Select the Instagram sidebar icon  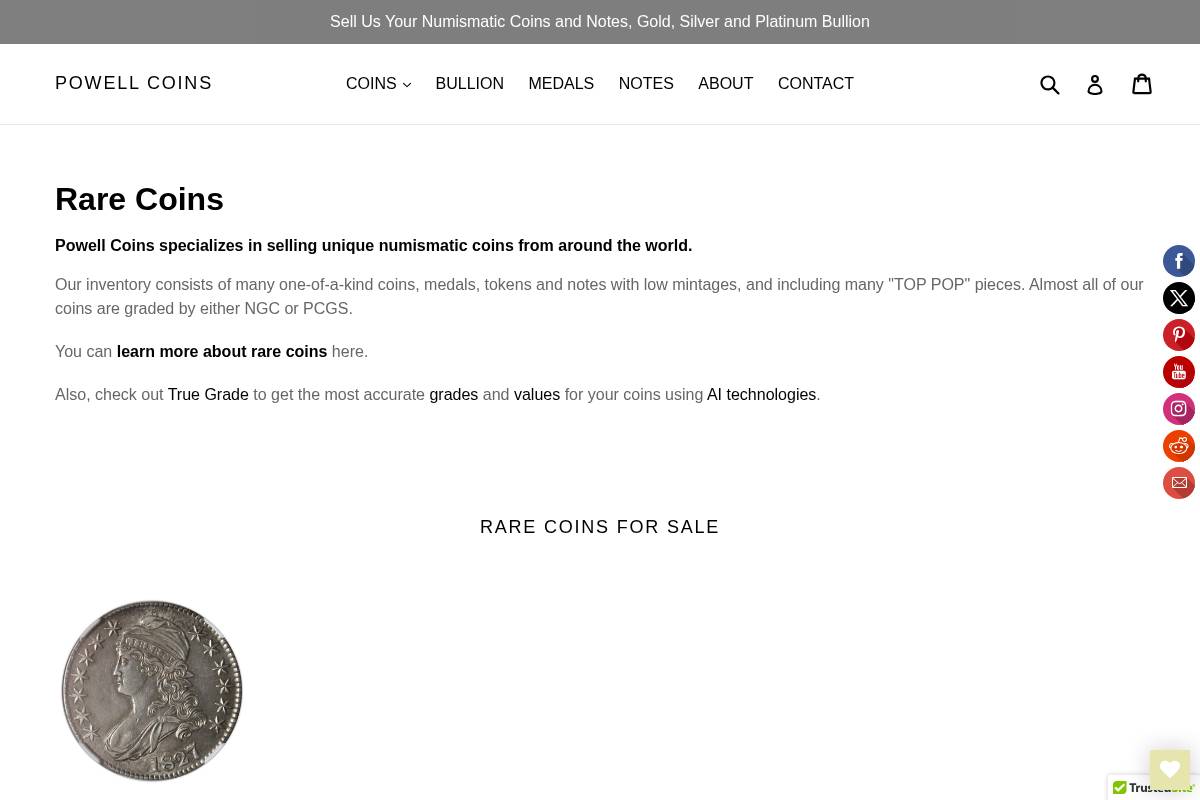click(1179, 409)
